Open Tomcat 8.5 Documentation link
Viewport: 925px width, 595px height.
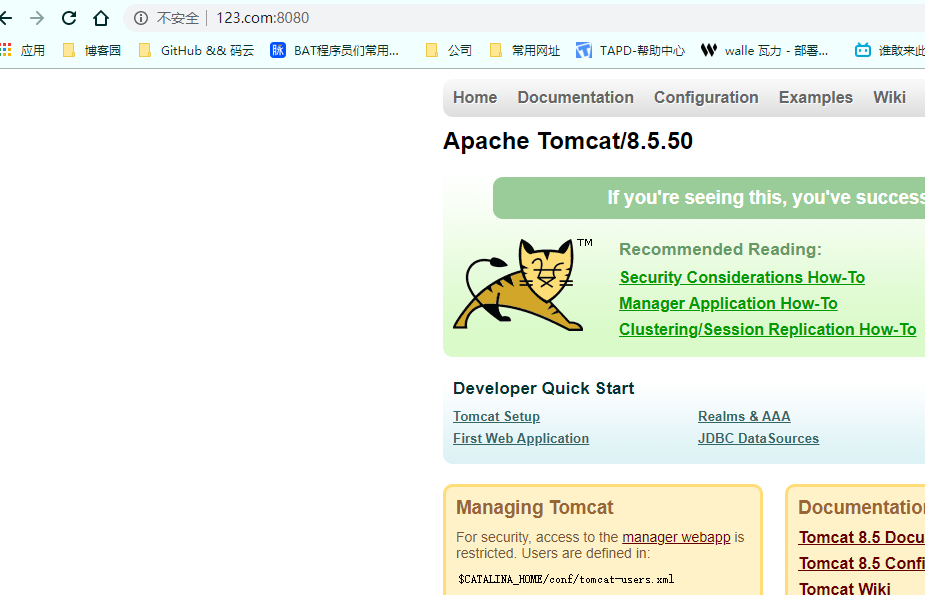click(862, 537)
